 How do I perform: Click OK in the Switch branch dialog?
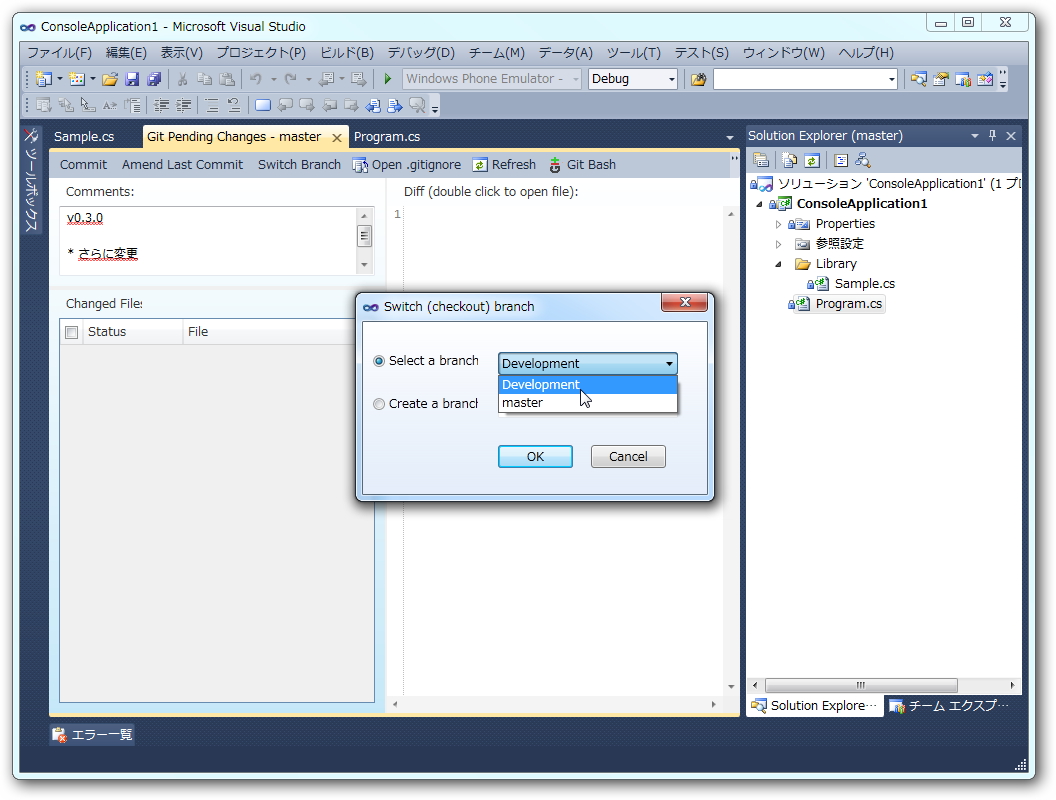pos(535,457)
